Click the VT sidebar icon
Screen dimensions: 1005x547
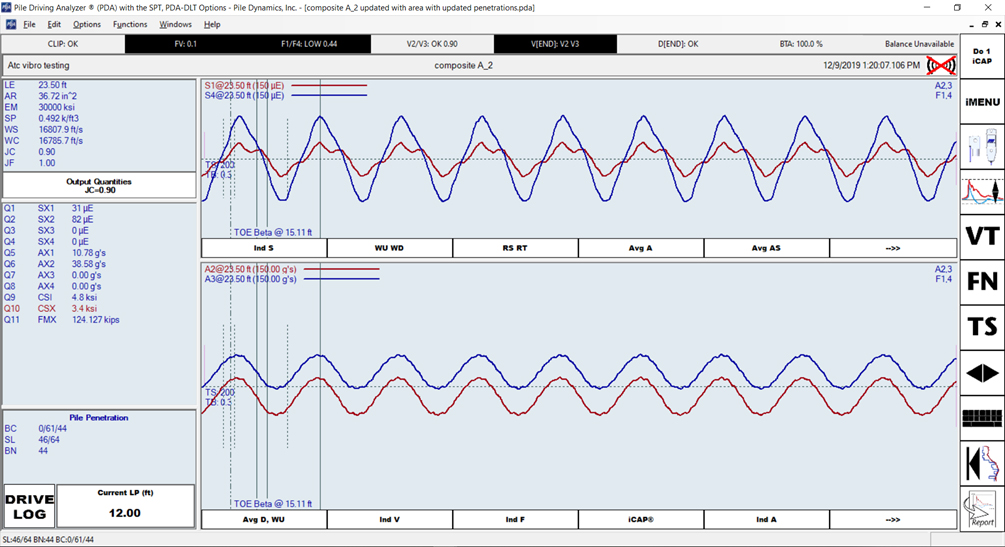(x=982, y=236)
